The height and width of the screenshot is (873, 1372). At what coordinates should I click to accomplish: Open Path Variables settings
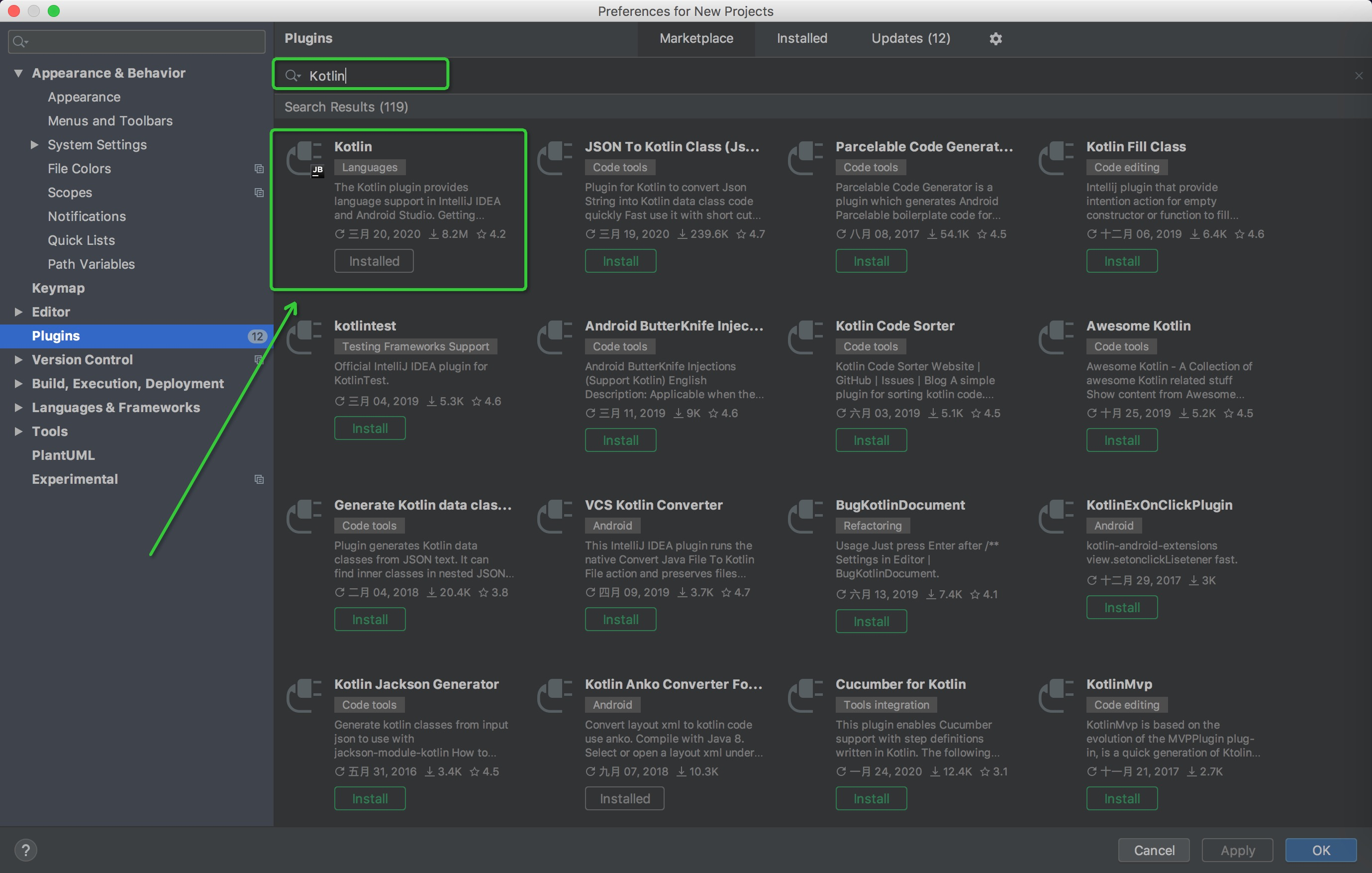[91, 264]
